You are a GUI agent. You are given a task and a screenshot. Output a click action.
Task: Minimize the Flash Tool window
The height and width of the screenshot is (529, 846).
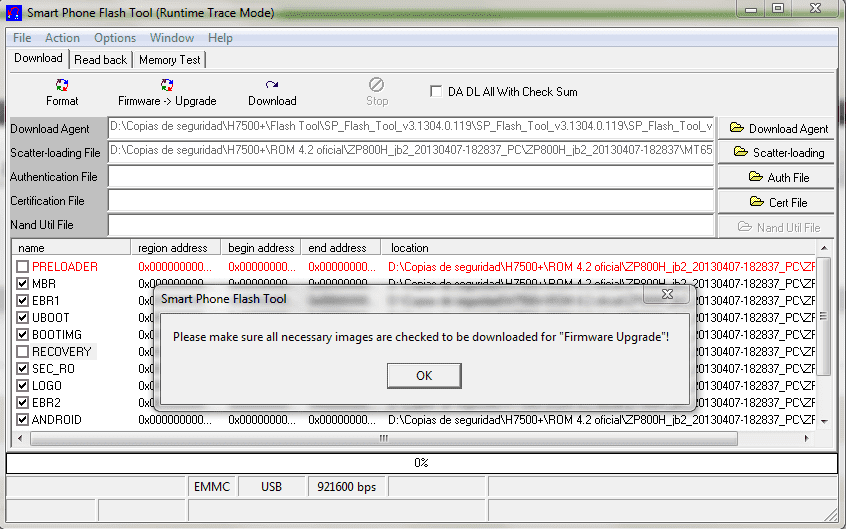coord(751,8)
